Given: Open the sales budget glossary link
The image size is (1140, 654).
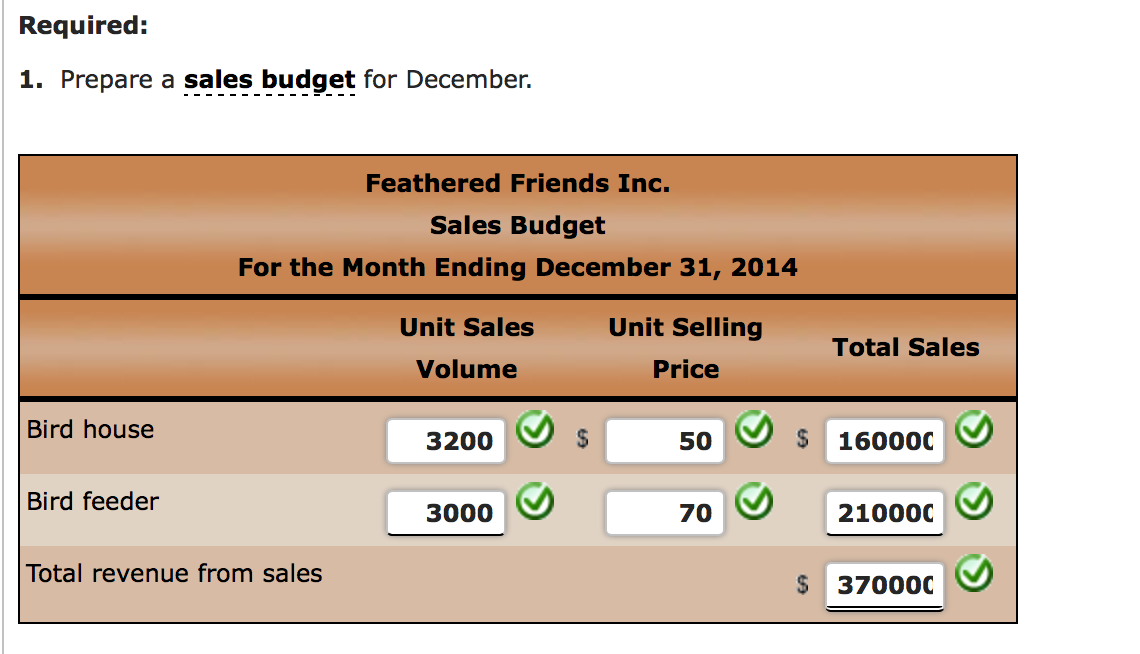Looking at the screenshot, I should 270,79.
